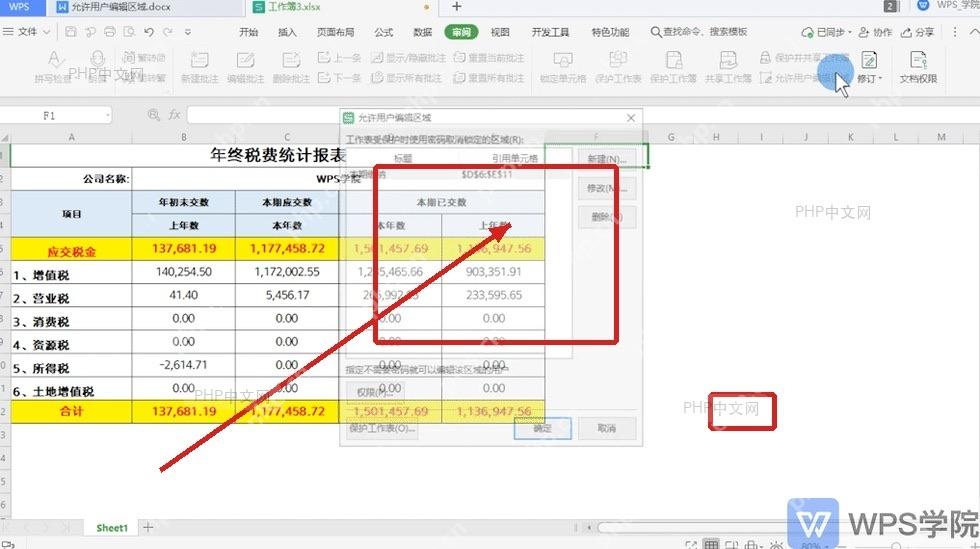The image size is (980, 549).
Task: Toggle 显示所有批注 show all comments
Action: pyautogui.click(x=406, y=78)
